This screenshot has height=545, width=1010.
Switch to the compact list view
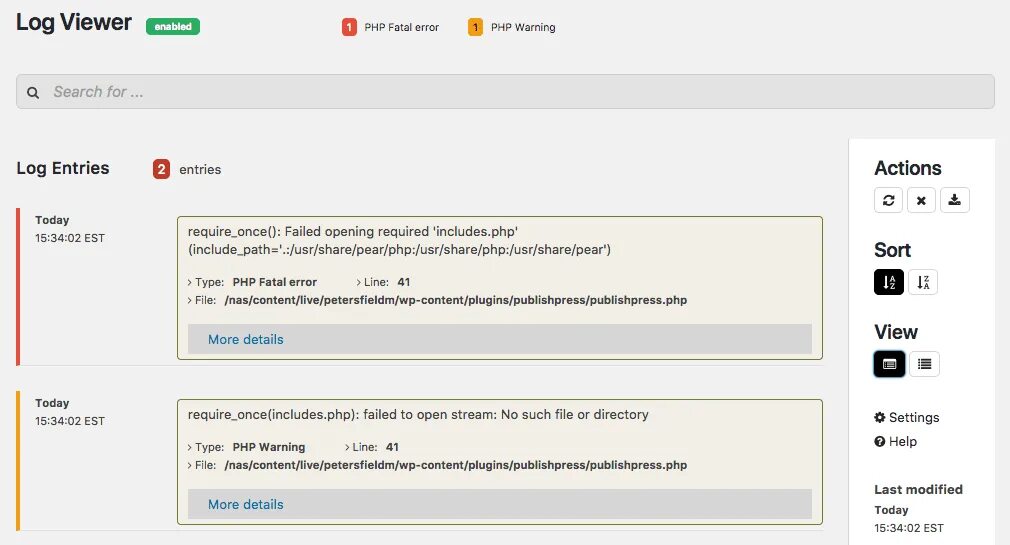click(924, 364)
